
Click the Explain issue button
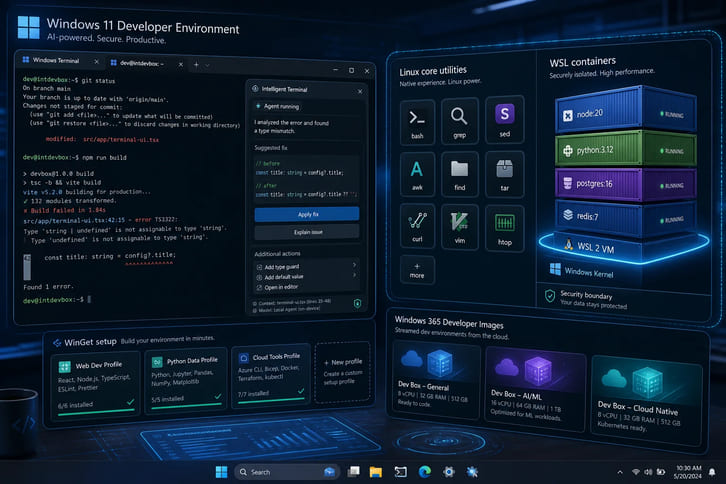(x=307, y=232)
